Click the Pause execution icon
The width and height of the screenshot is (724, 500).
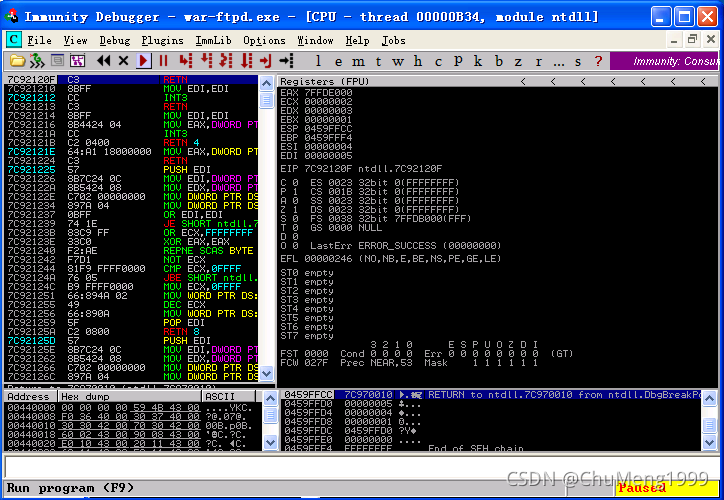coord(163,60)
